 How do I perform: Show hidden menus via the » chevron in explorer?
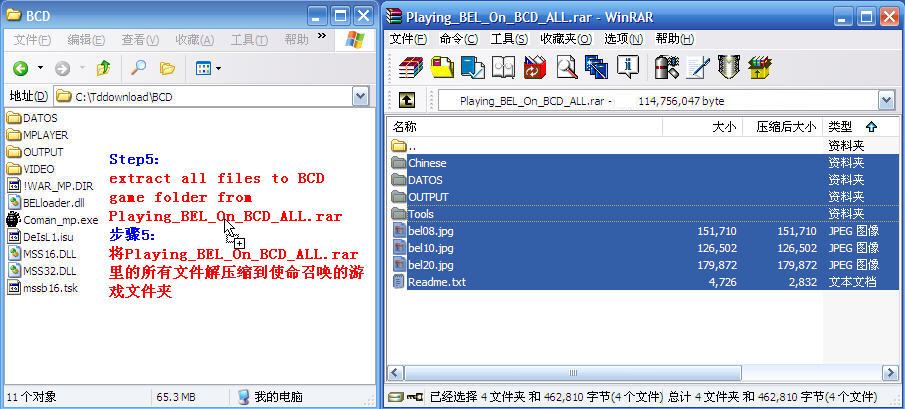321,36
